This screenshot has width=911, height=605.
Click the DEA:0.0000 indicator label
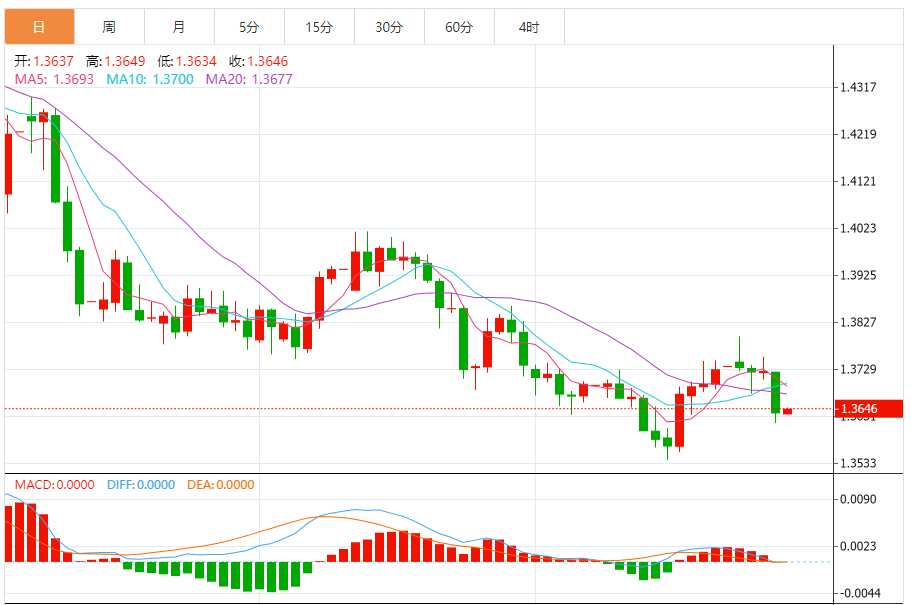tap(221, 485)
